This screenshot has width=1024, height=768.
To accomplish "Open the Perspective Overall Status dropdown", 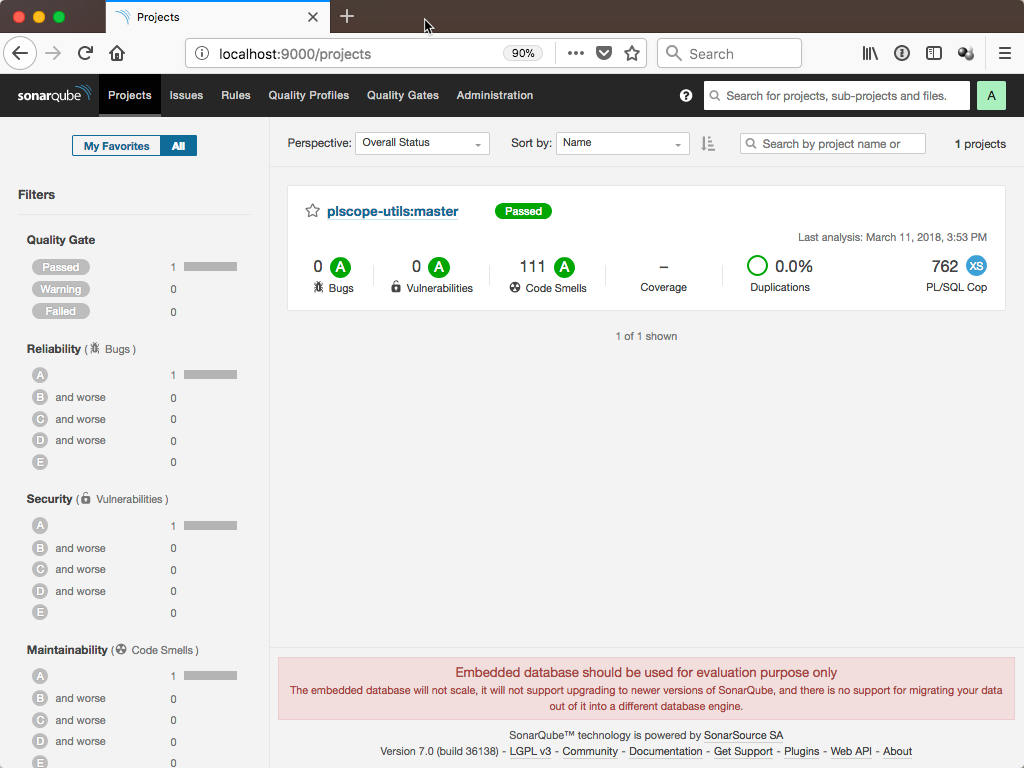I will click(422, 143).
